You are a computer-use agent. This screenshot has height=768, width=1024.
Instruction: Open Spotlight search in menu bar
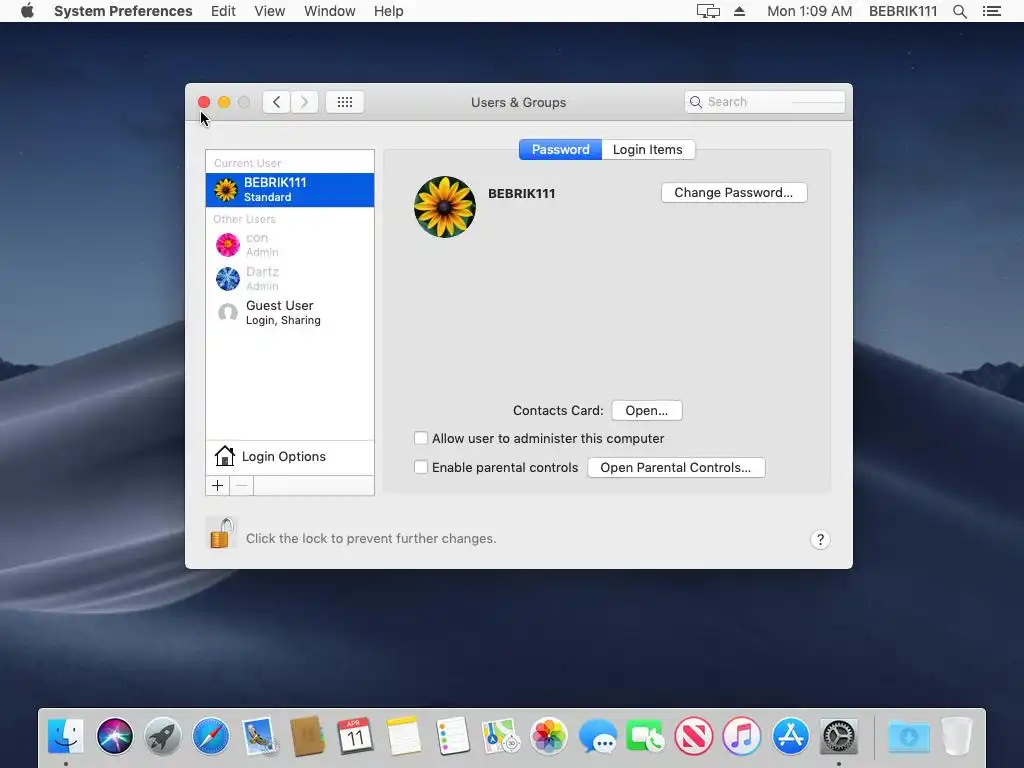point(959,11)
